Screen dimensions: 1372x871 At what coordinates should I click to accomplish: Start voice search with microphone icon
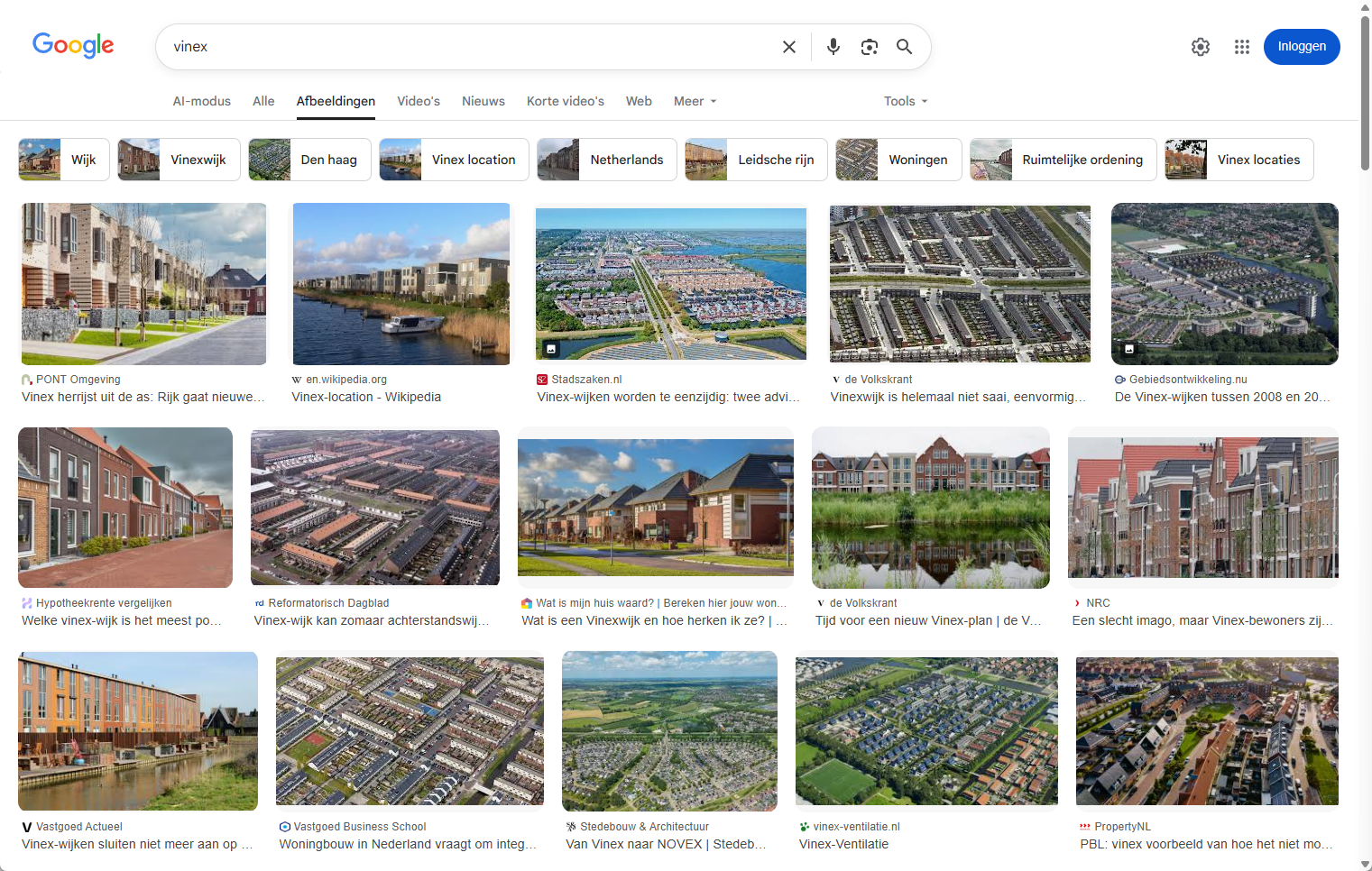click(x=833, y=47)
